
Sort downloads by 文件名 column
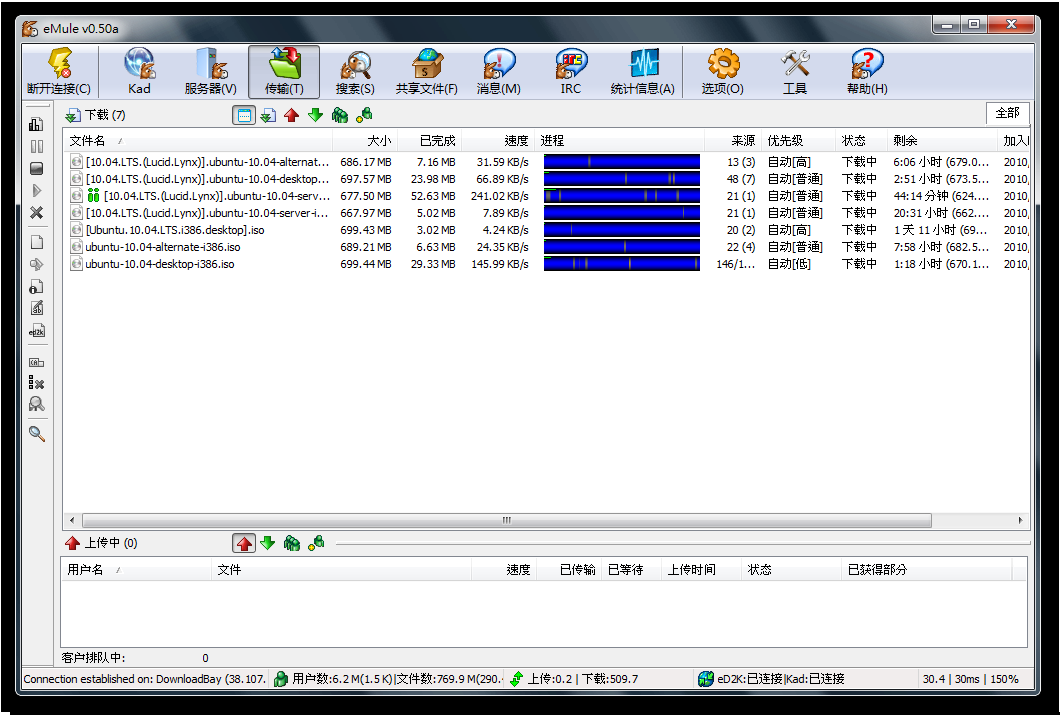199,141
